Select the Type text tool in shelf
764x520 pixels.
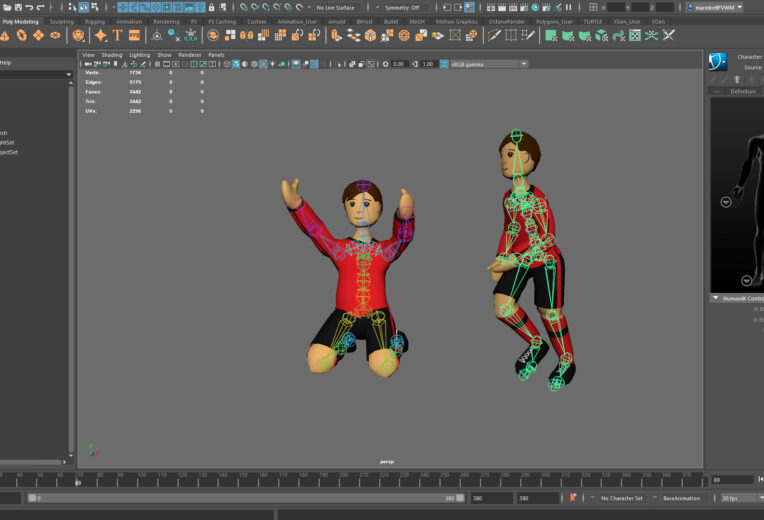[117, 35]
